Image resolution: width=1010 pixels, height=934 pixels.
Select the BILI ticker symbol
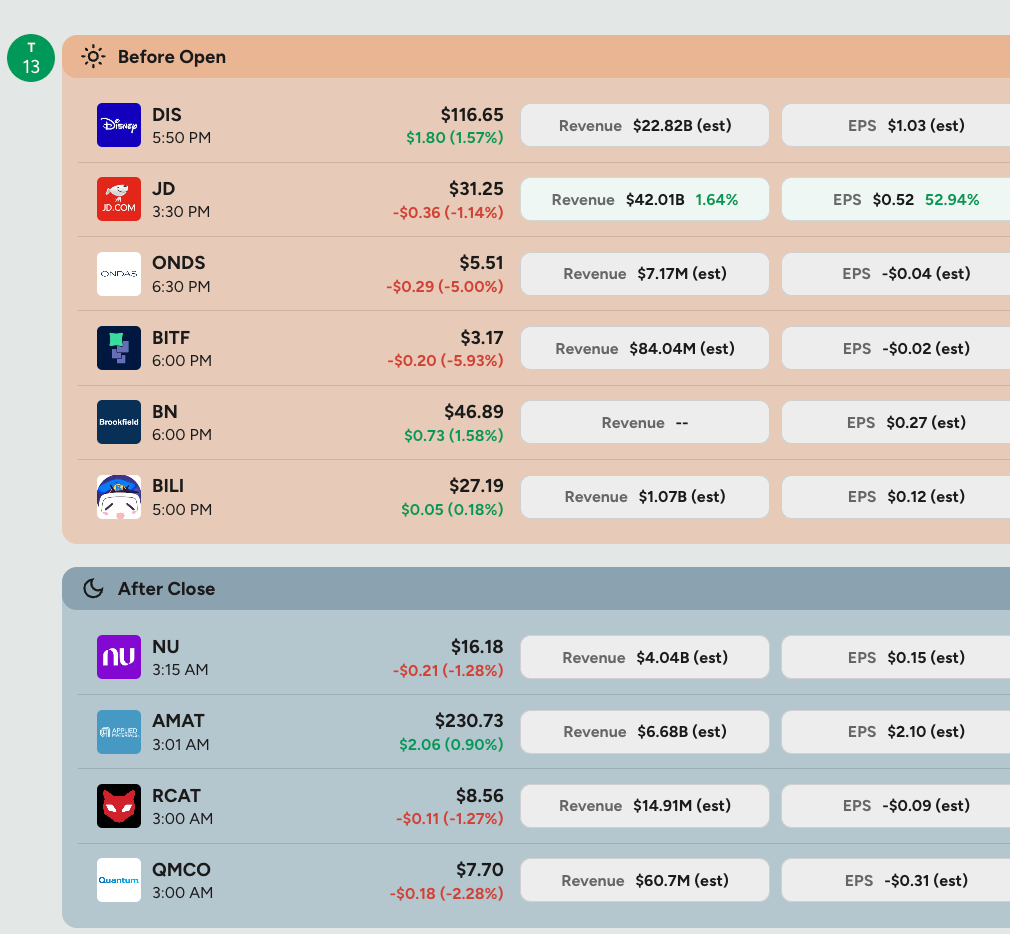pyautogui.click(x=168, y=486)
